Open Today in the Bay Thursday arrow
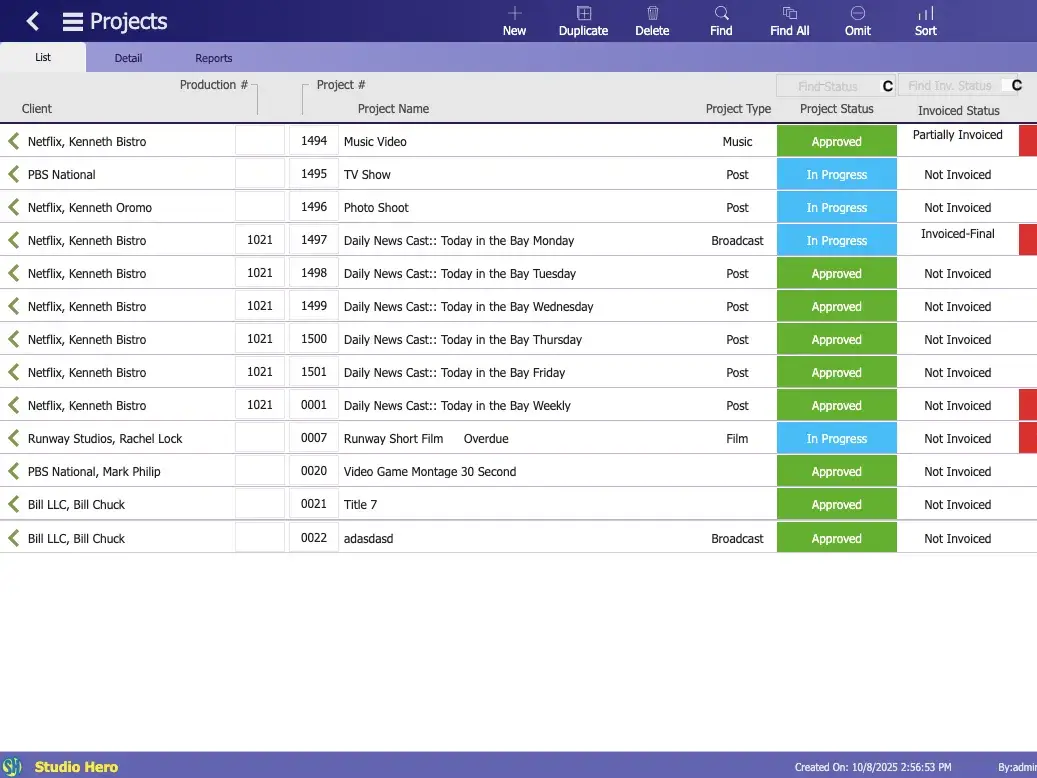 (x=13, y=339)
